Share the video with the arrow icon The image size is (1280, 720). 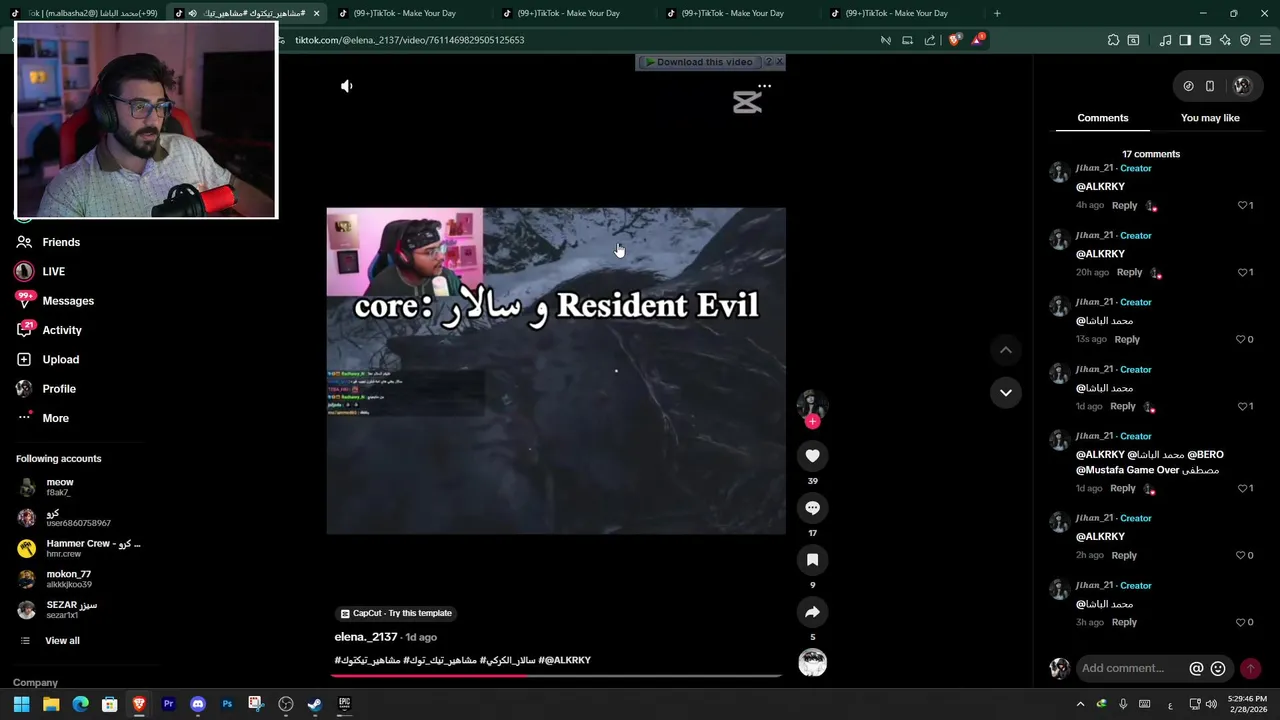pyautogui.click(x=812, y=612)
